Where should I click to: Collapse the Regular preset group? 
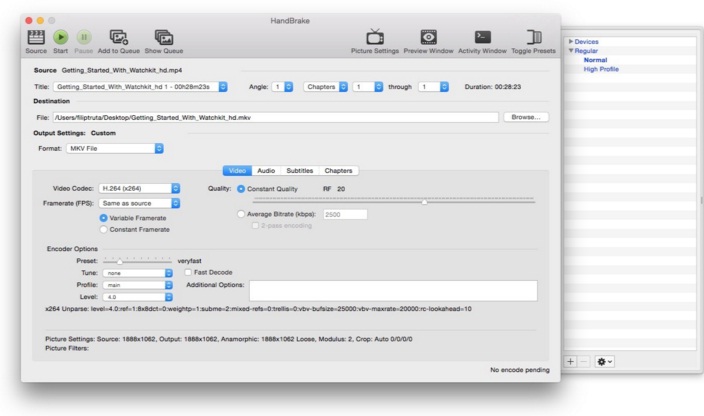point(571,51)
